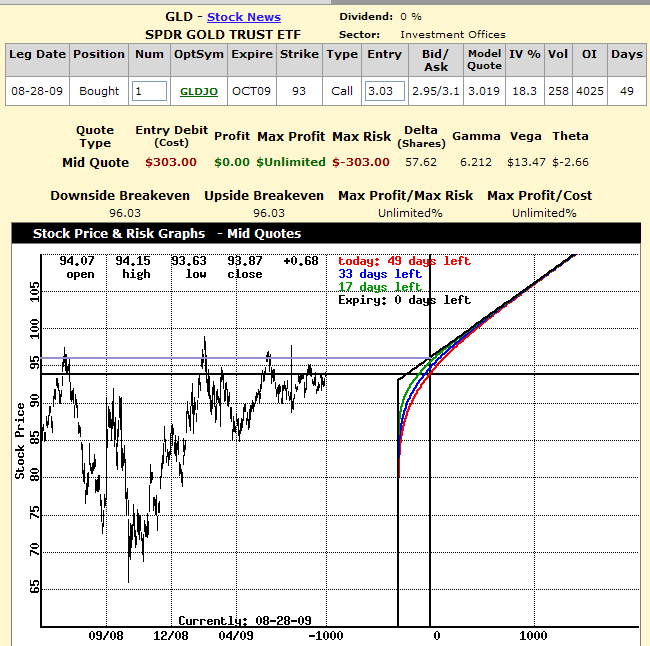Viewport: 650px width, 646px height.
Task: Click the 04/09 date axis label
Action: [x=235, y=636]
